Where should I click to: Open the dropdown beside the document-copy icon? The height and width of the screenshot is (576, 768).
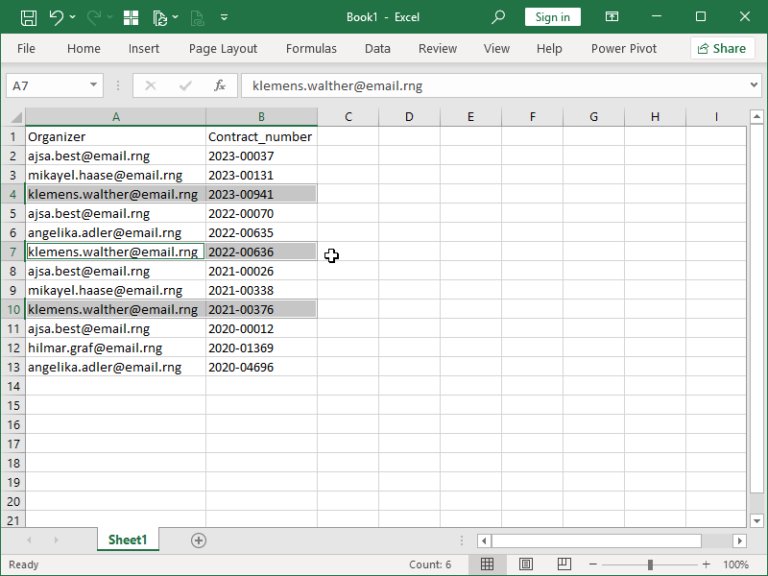pos(175,17)
